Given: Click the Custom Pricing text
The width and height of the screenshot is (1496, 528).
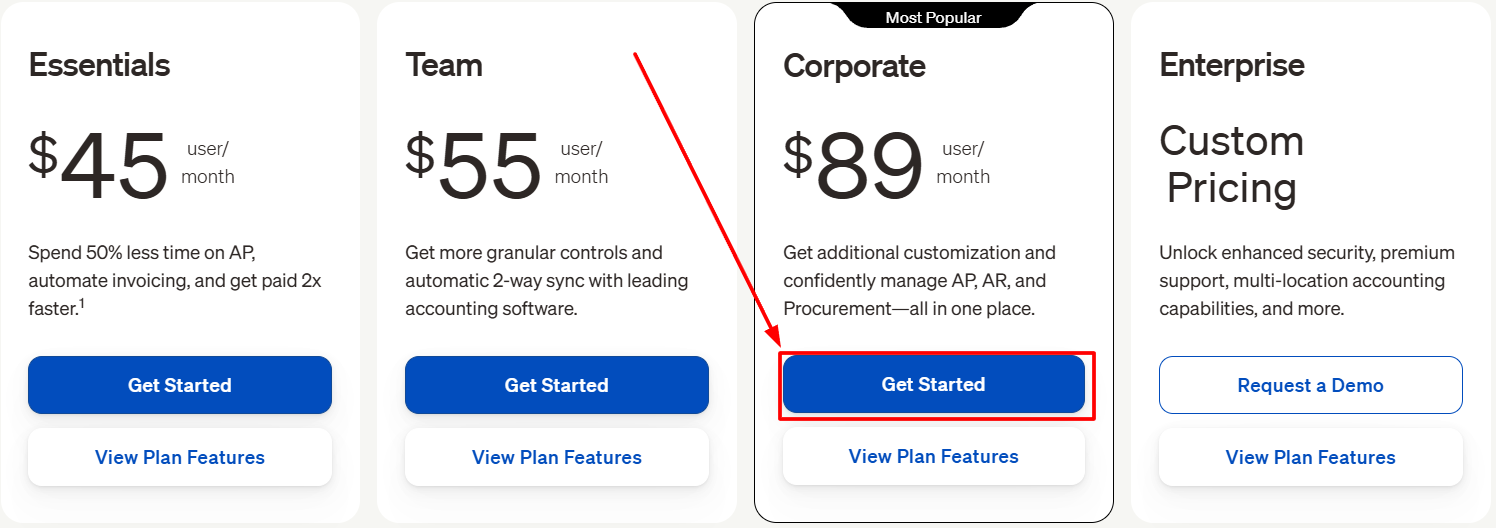Looking at the screenshot, I should coord(1232,165).
